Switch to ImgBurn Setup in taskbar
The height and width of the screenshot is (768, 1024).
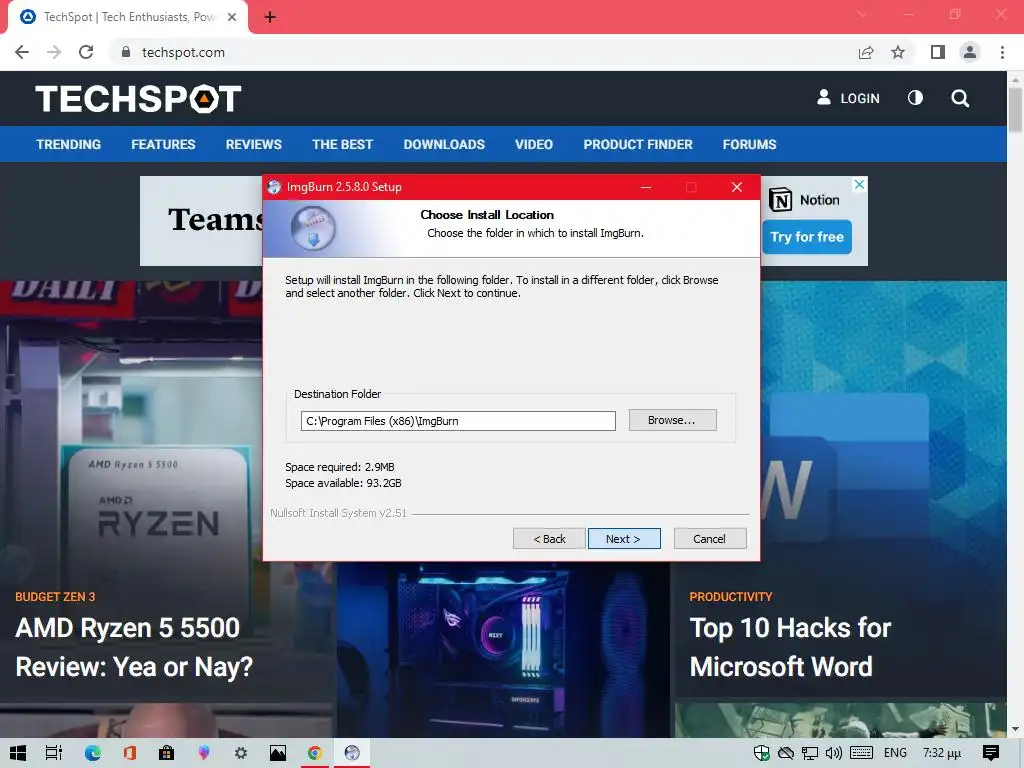click(x=352, y=753)
